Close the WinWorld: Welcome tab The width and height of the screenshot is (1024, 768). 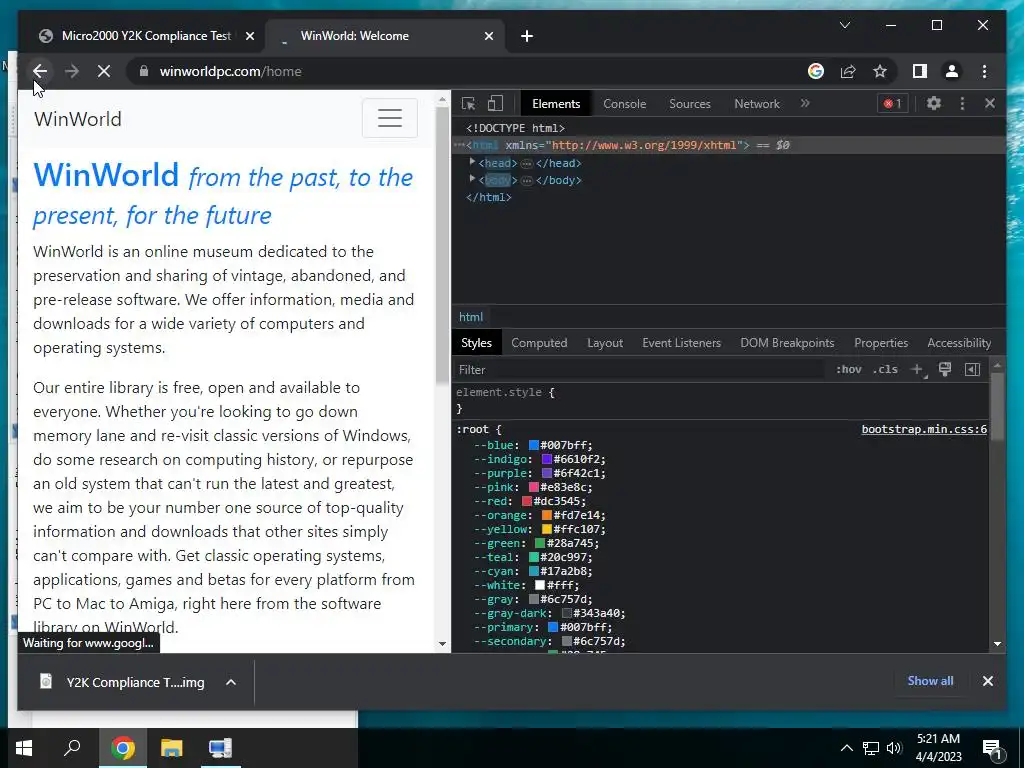(488, 36)
